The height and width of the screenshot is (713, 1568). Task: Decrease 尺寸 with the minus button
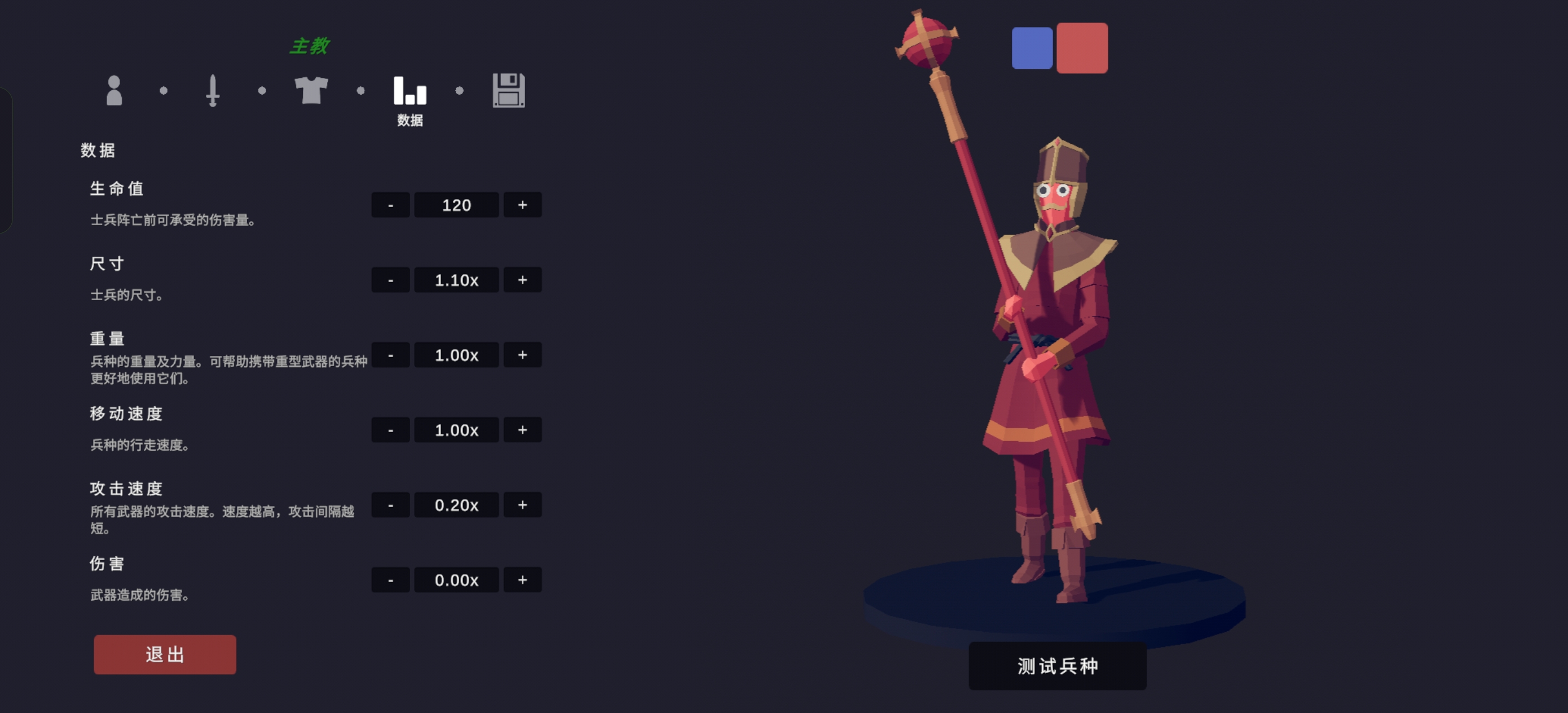pos(390,280)
